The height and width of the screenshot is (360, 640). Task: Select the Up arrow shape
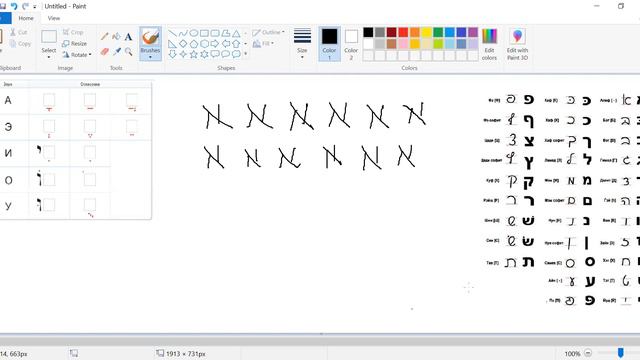pos(236,44)
